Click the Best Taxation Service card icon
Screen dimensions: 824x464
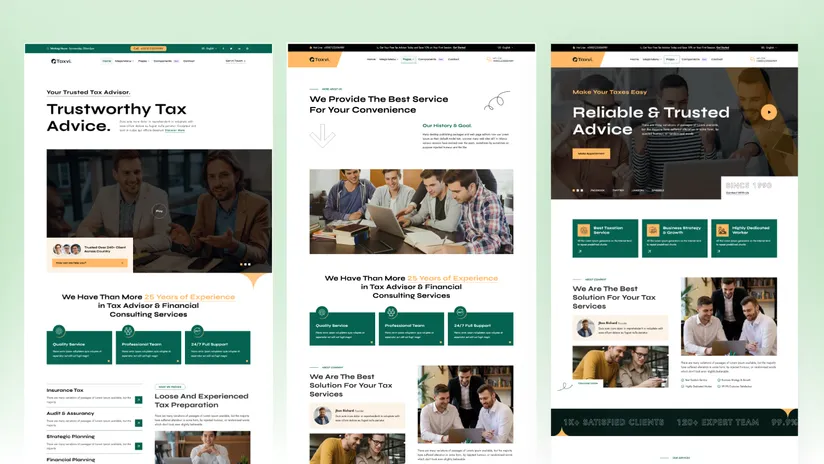pyautogui.click(x=583, y=230)
